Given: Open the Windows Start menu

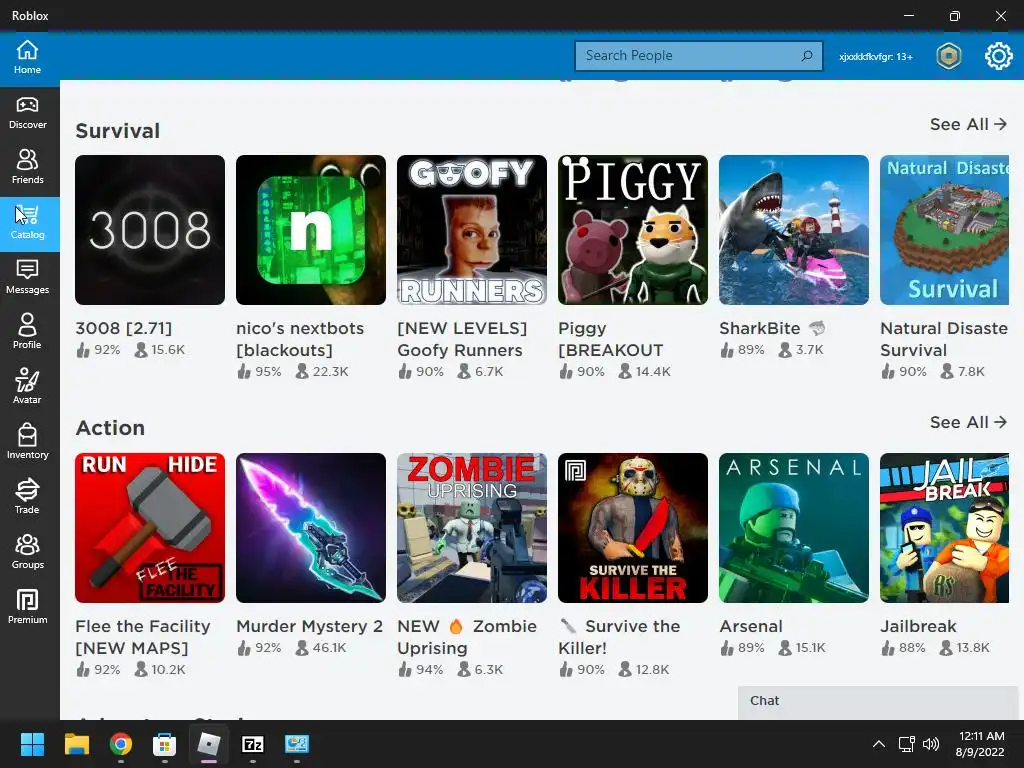Looking at the screenshot, I should point(32,744).
